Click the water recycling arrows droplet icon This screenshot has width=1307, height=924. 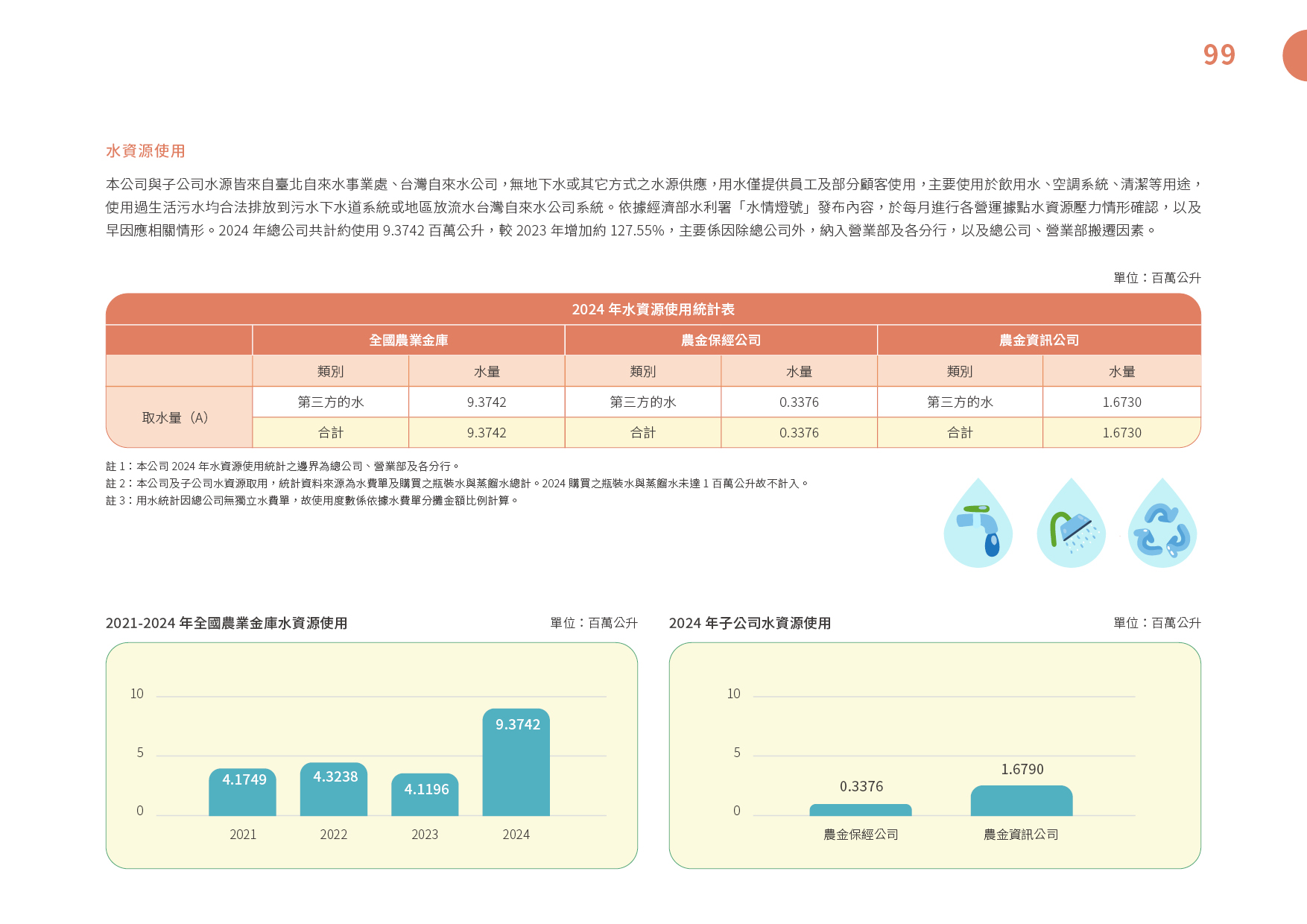click(1162, 522)
